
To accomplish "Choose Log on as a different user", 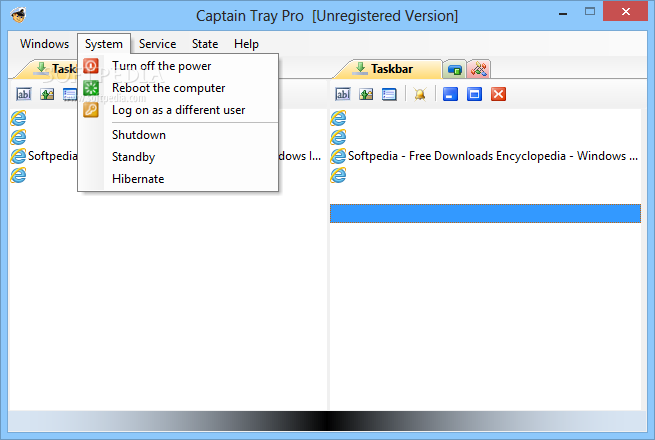I will (x=178, y=110).
